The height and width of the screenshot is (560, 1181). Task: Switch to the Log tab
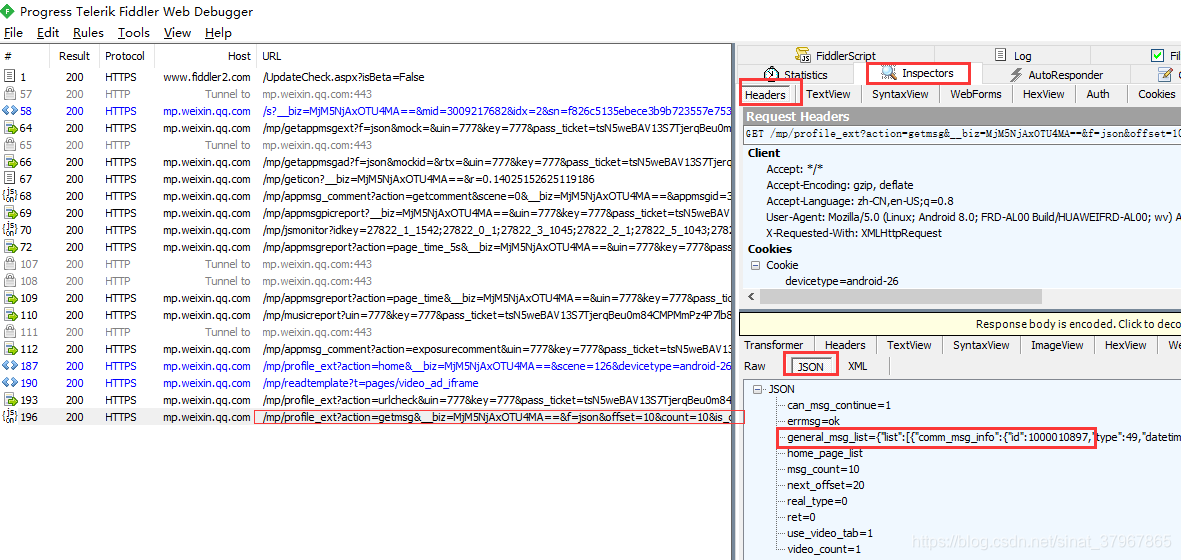[1013, 56]
